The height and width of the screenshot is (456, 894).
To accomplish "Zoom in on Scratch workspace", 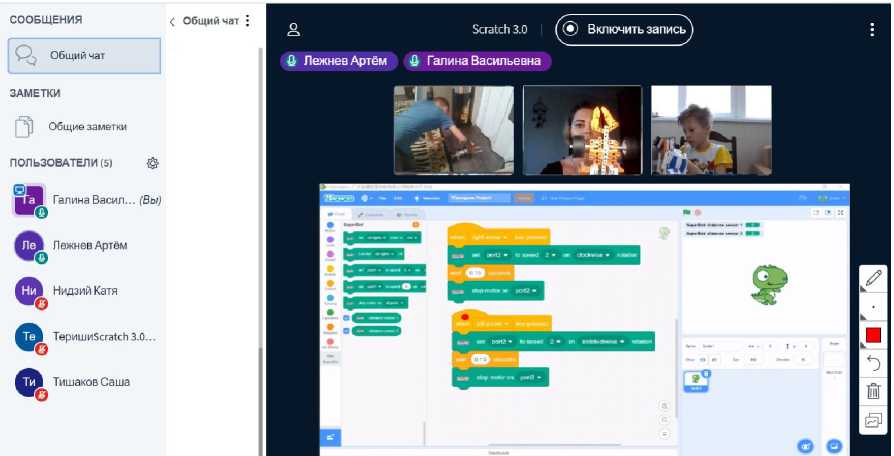I will point(664,406).
